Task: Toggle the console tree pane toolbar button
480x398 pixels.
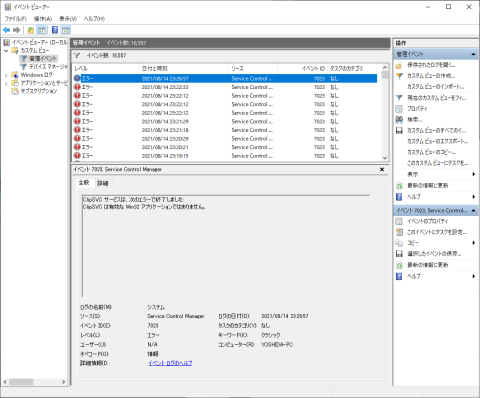Action: 42,30
